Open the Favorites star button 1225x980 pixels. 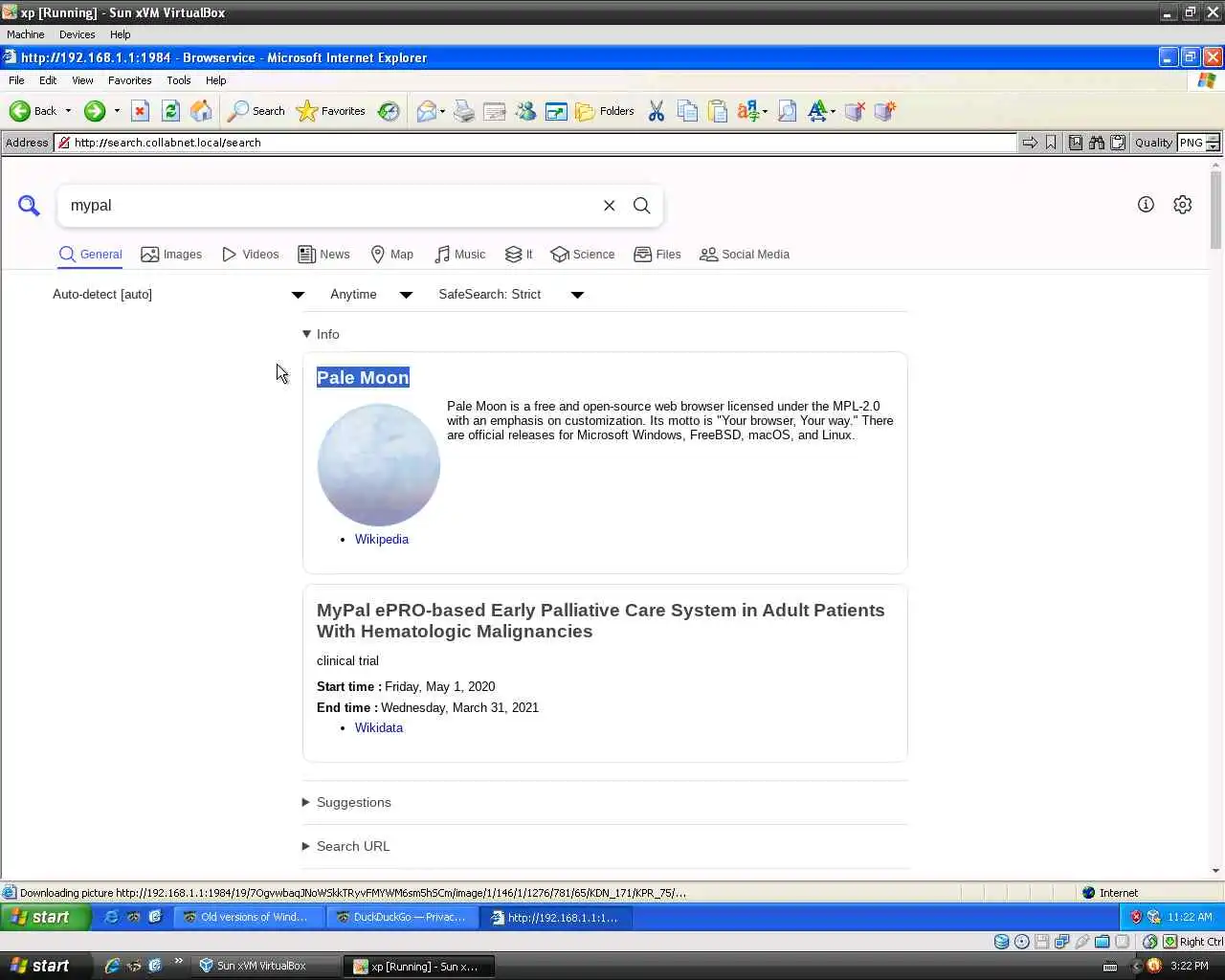pyautogui.click(x=331, y=111)
